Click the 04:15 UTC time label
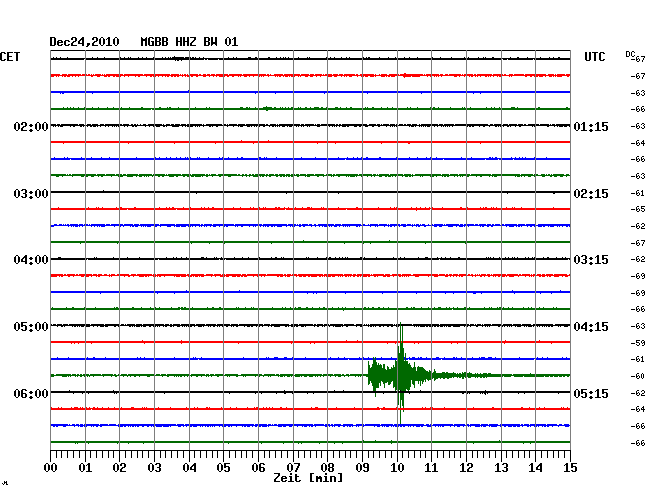Image resolution: width=650 pixels, height=494 pixels. (591, 327)
